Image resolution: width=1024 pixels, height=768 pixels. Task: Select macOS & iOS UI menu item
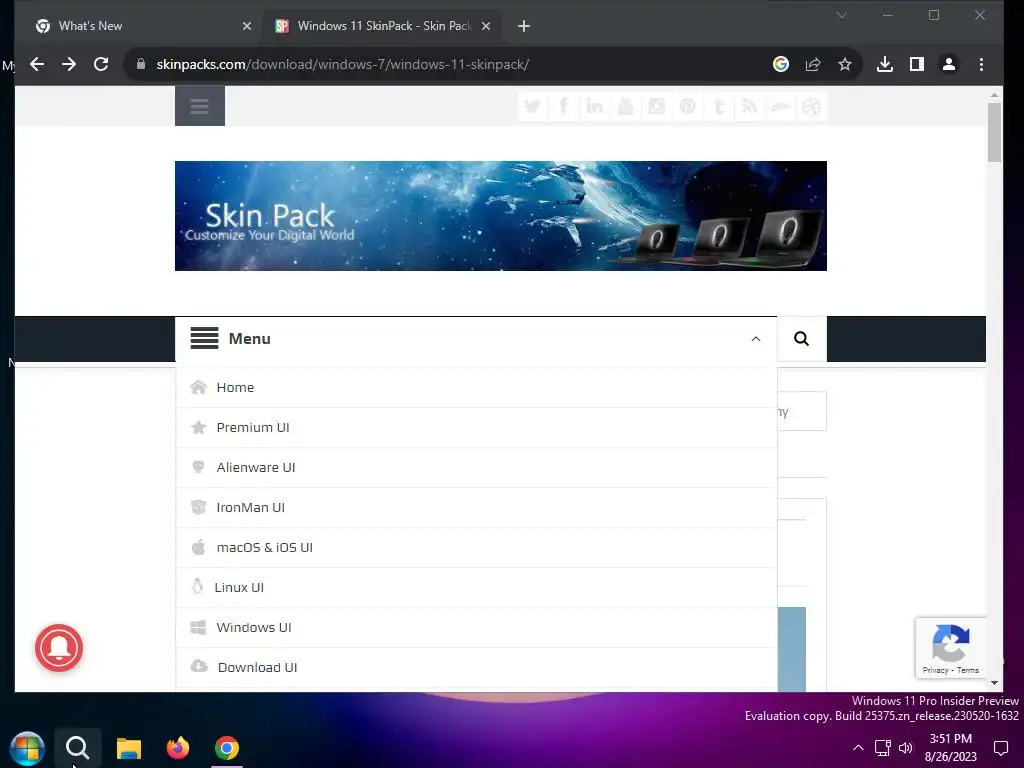pos(476,547)
